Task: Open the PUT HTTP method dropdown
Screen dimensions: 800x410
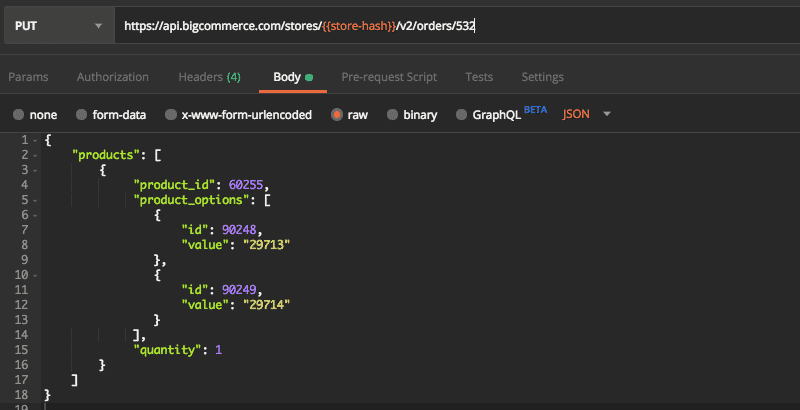Action: pos(59,26)
